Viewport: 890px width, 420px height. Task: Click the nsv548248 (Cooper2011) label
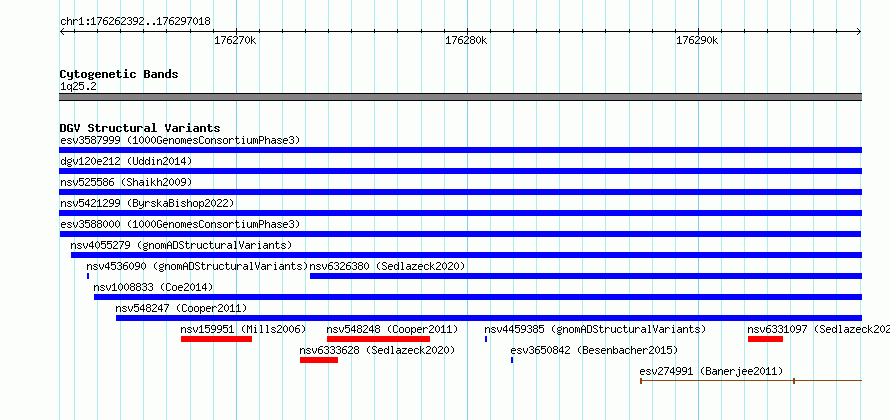[x=392, y=329]
